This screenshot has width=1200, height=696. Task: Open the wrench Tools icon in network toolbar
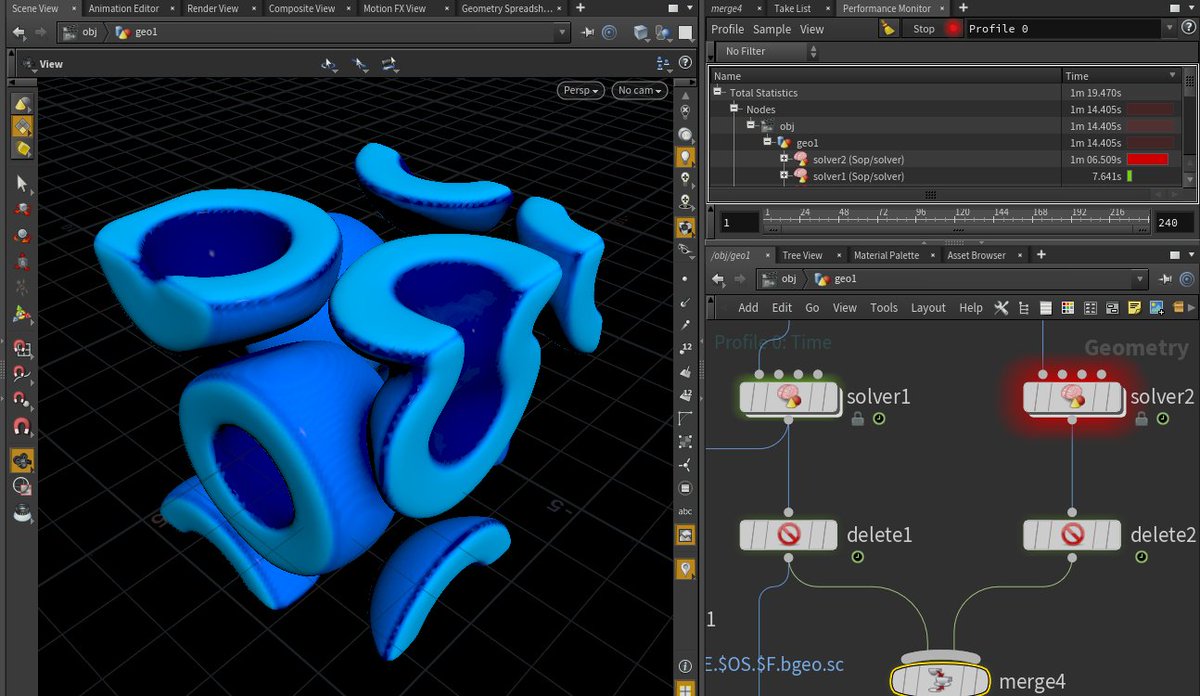click(x=1001, y=308)
